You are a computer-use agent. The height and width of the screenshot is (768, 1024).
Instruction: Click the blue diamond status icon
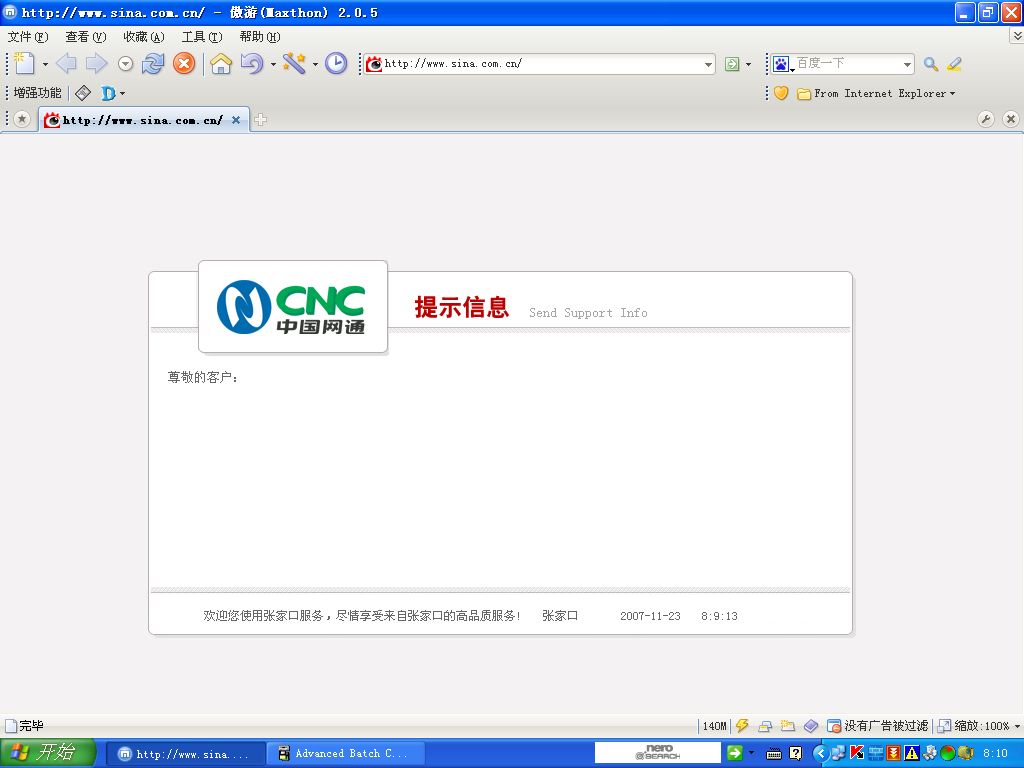click(x=810, y=726)
